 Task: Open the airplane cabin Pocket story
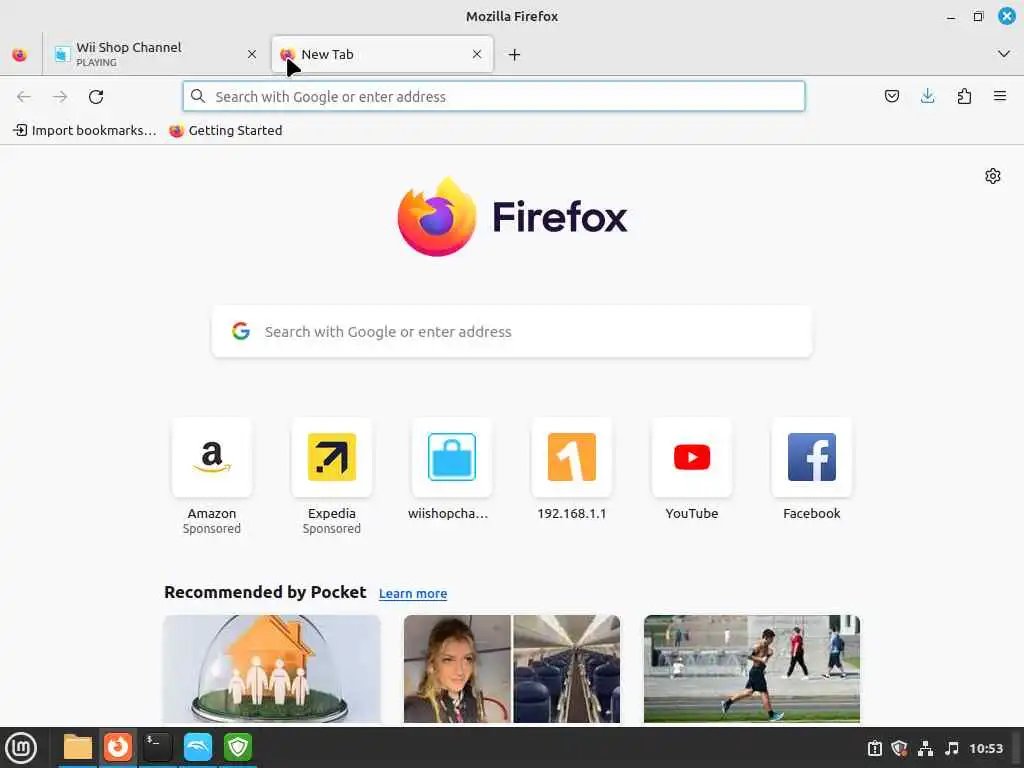pos(512,669)
